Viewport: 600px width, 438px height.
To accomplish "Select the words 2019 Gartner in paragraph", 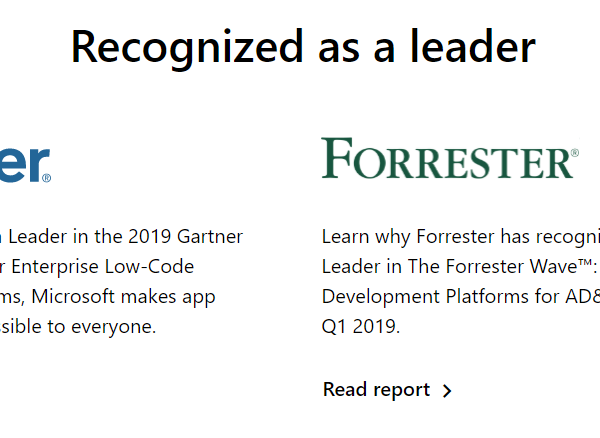I will (185, 236).
